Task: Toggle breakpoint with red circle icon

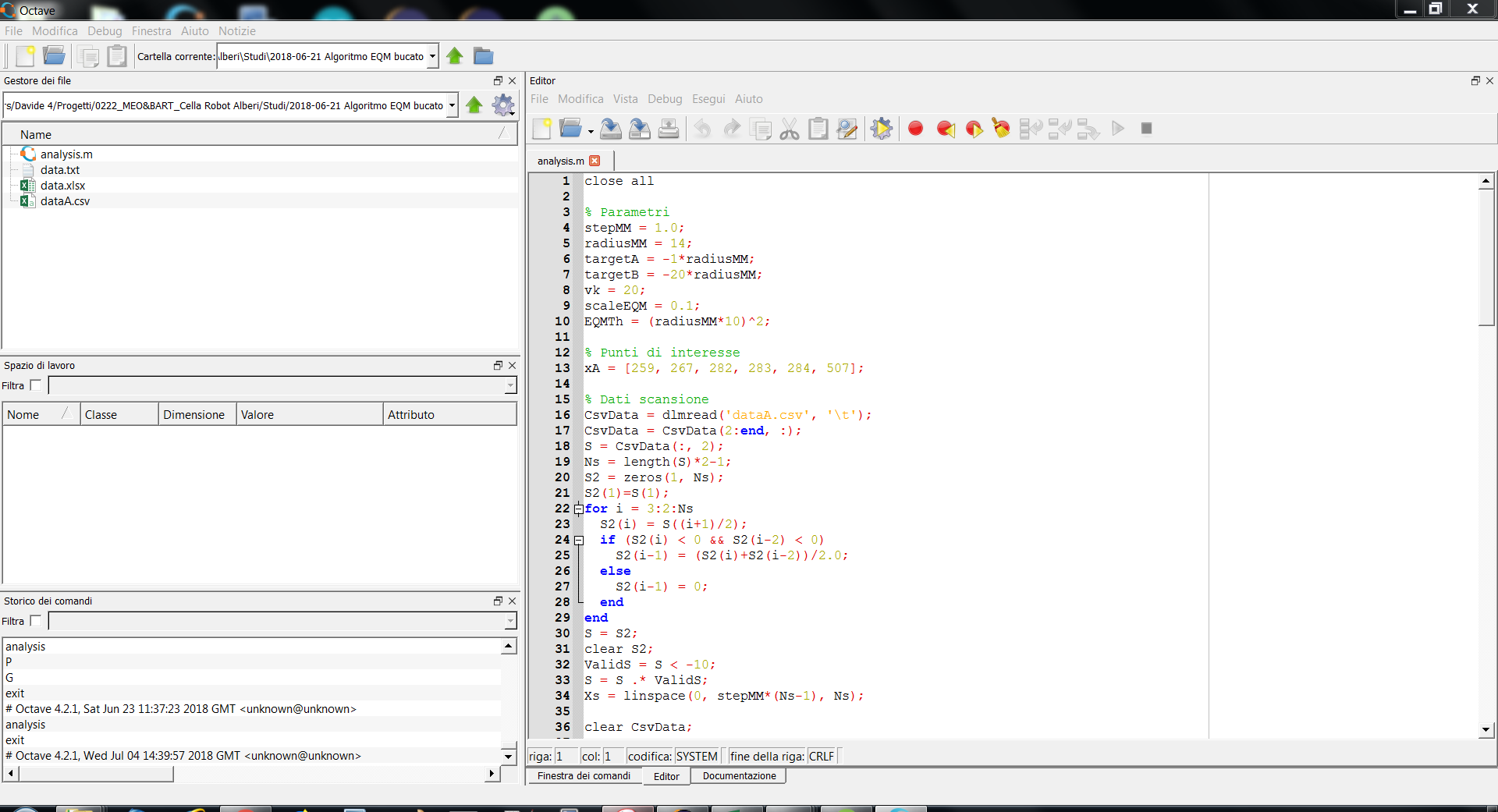Action: pos(916,129)
